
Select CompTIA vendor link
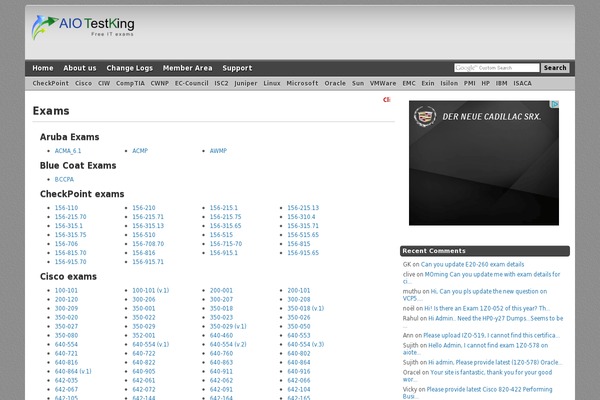click(x=130, y=83)
